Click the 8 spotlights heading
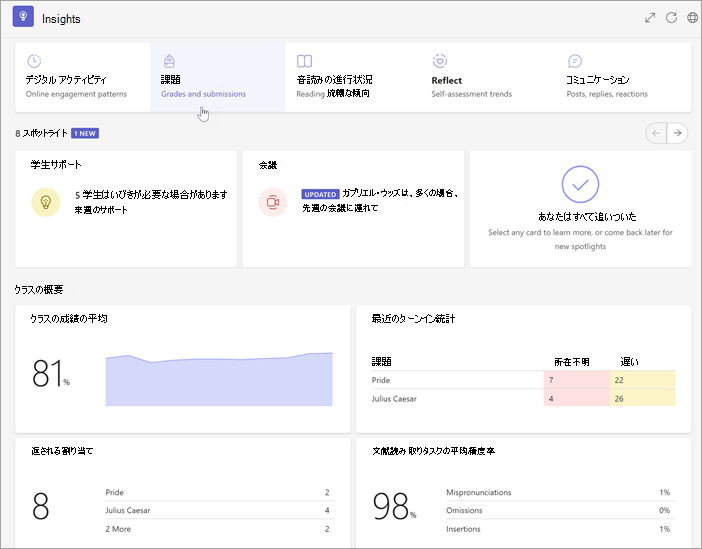Screen dimensions: 702x549 click(x=41, y=133)
